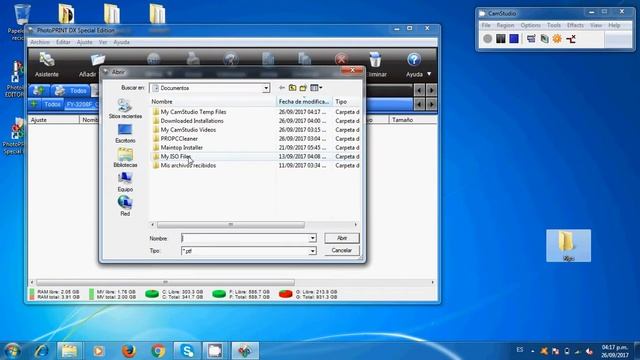Launch Internet Explorer from the taskbar
640x360 pixels.
click(x=41, y=351)
